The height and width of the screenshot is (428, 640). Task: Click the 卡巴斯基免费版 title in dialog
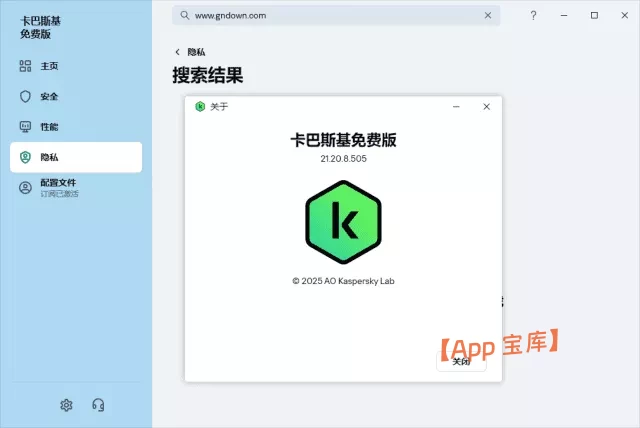pos(343,140)
